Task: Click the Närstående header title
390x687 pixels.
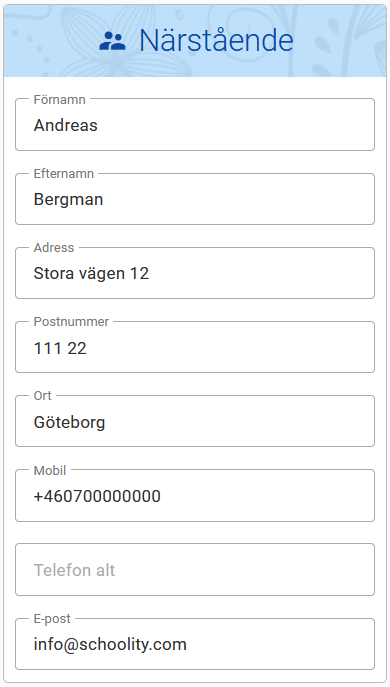Action: 216,40
